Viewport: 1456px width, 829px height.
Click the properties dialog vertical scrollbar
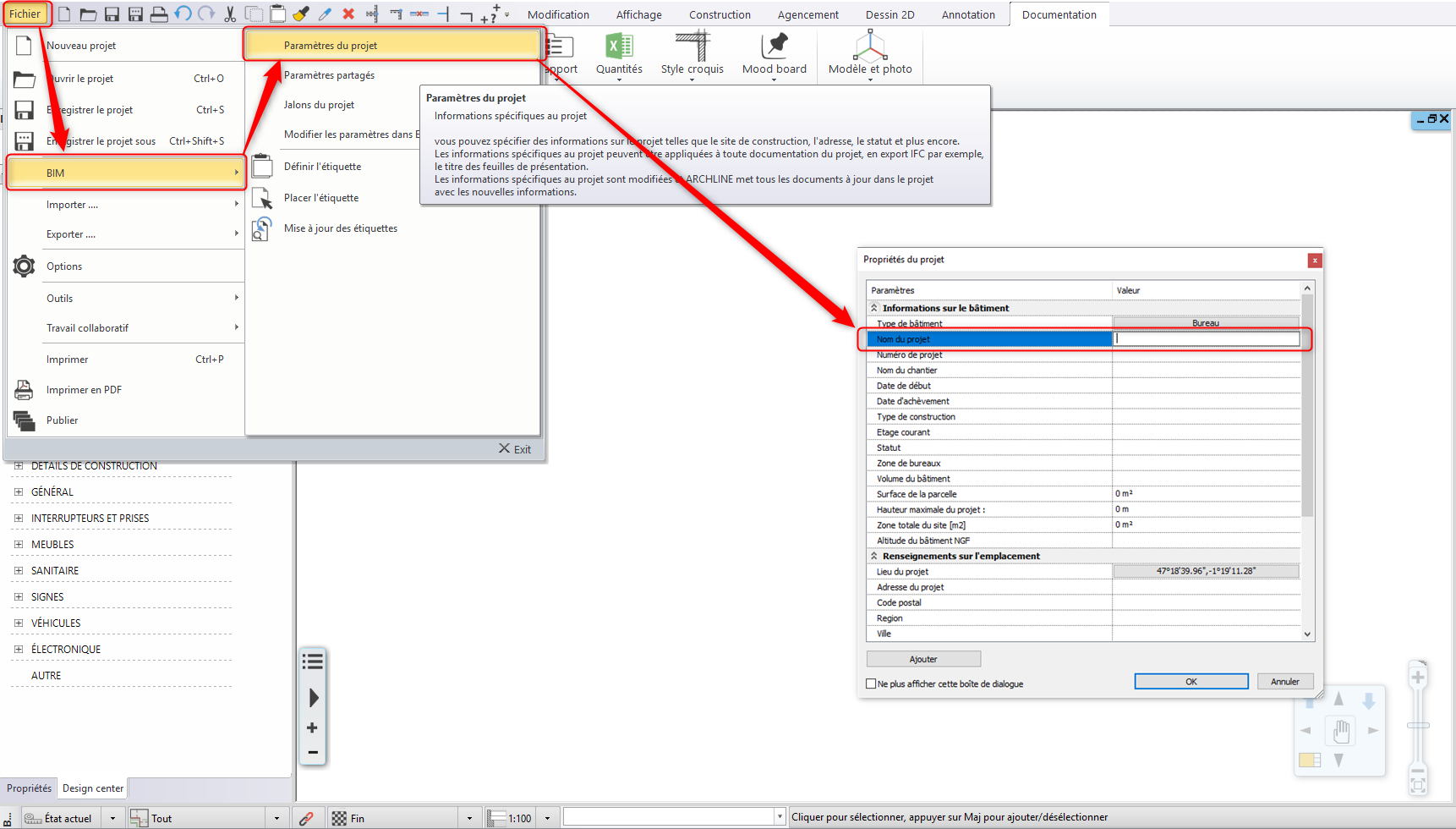click(1307, 461)
